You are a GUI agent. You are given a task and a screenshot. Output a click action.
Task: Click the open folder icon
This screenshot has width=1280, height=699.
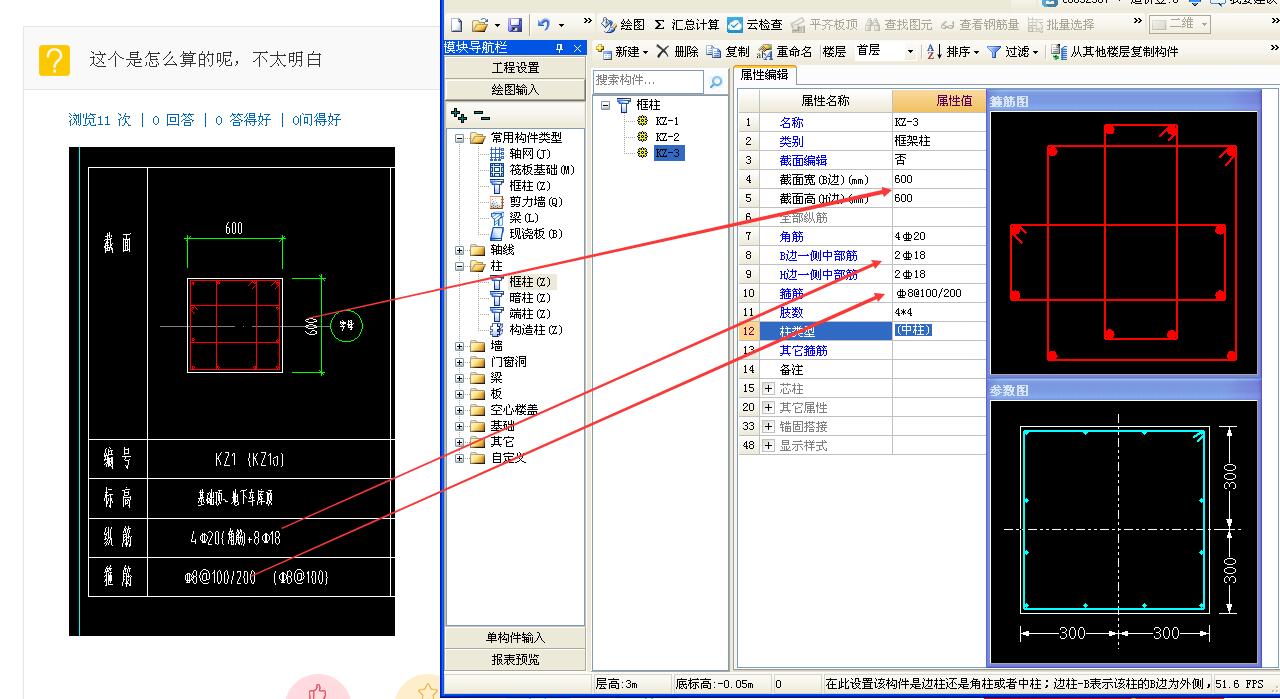coord(480,24)
